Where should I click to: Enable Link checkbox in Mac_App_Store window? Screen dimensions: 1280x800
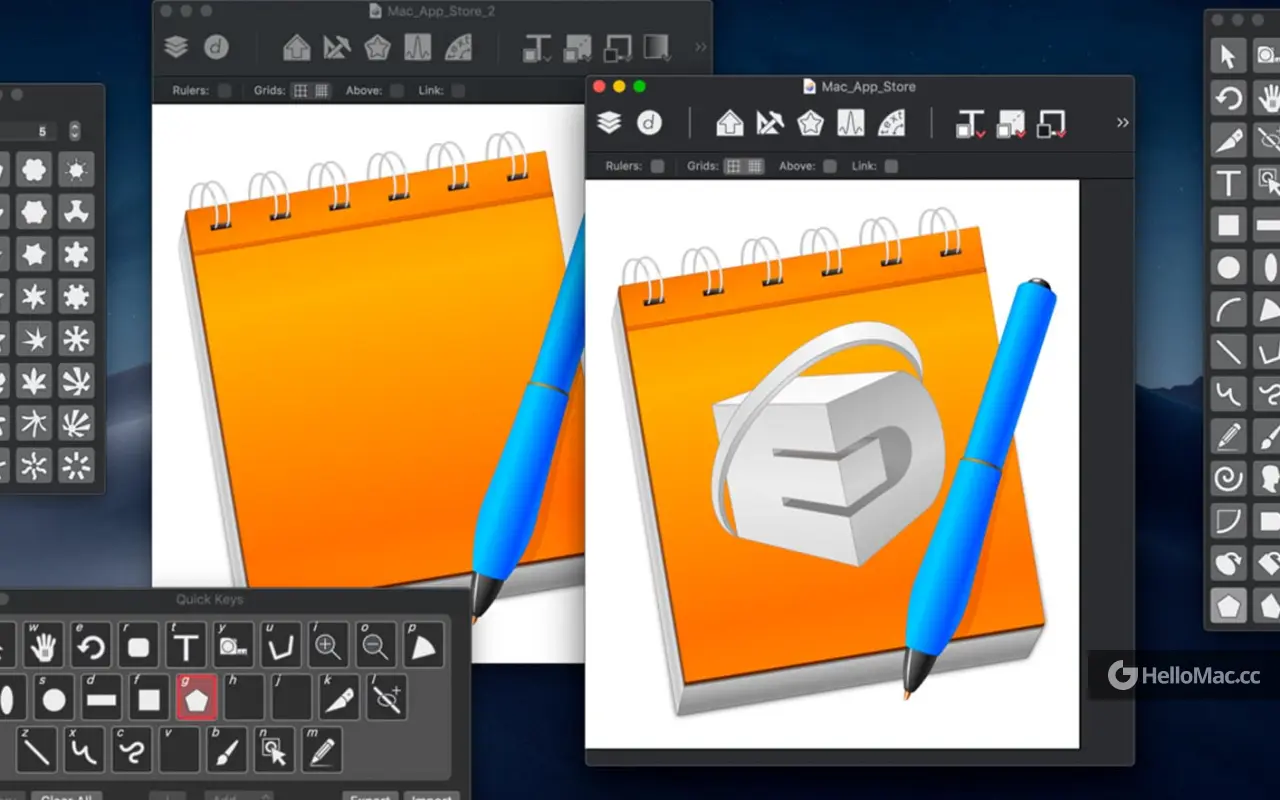(x=890, y=166)
